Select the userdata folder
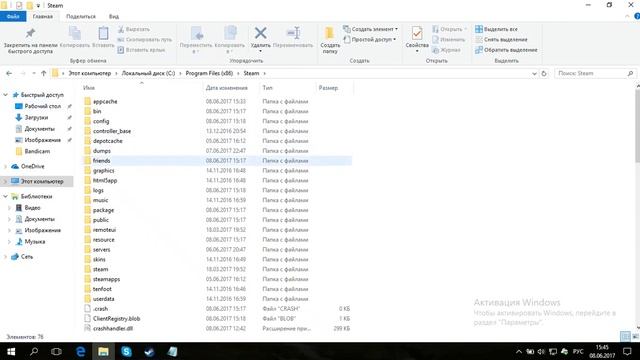Screen dimensions: 640x360 pyautogui.click(x=104, y=299)
